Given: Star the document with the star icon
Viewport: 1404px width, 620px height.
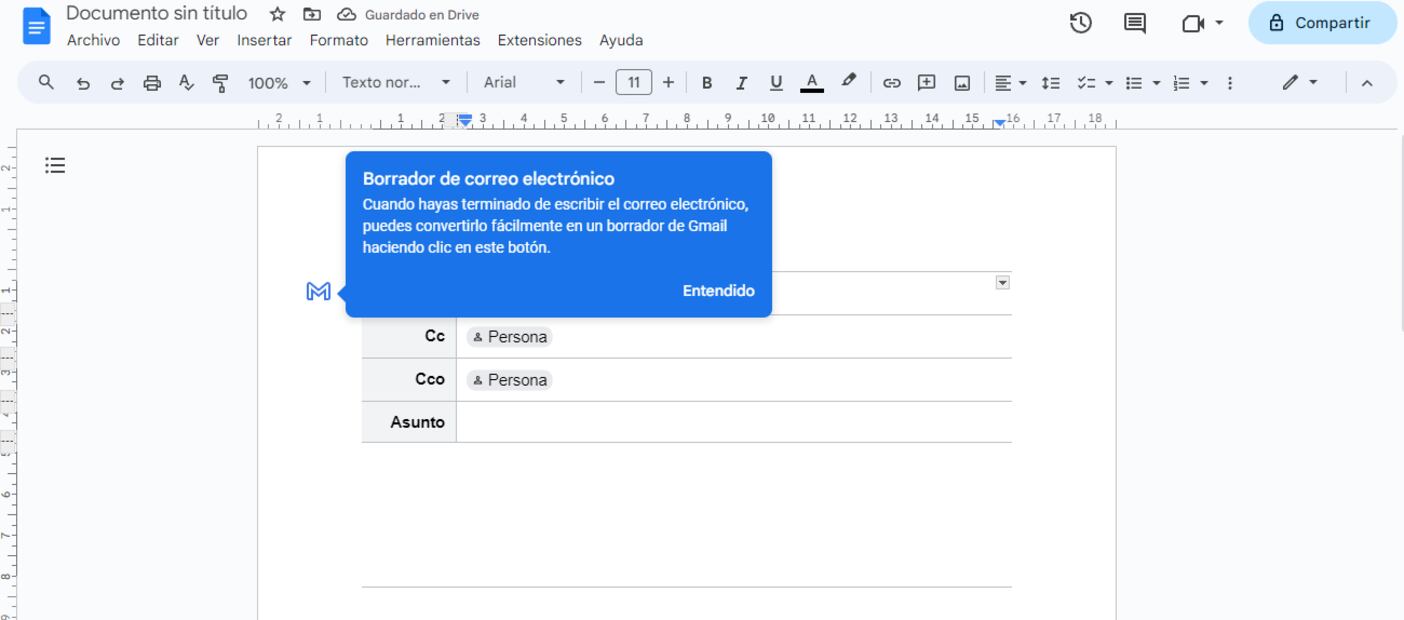Looking at the screenshot, I should [x=278, y=15].
